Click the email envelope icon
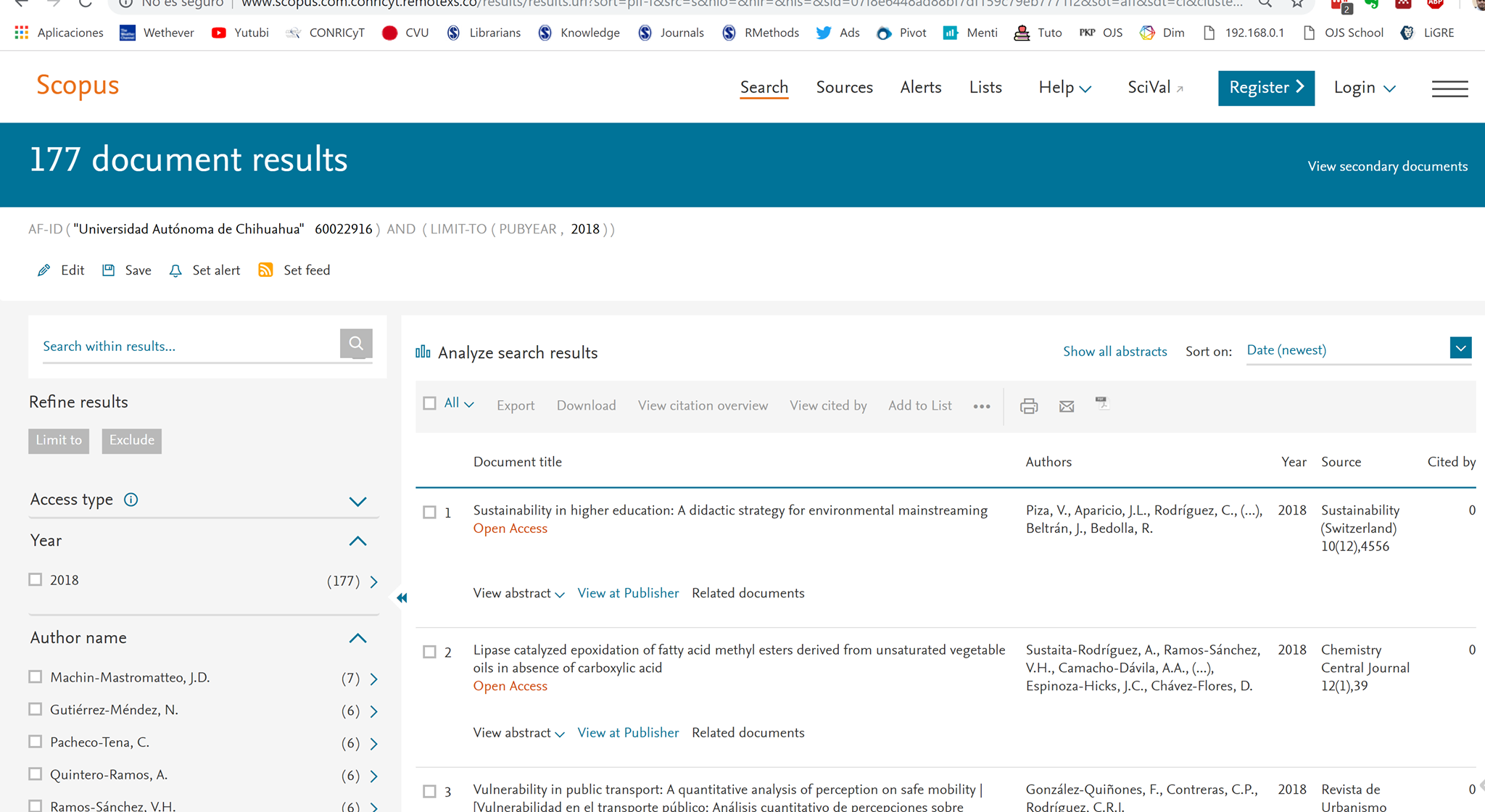This screenshot has height=812, width=1485. [x=1066, y=406]
